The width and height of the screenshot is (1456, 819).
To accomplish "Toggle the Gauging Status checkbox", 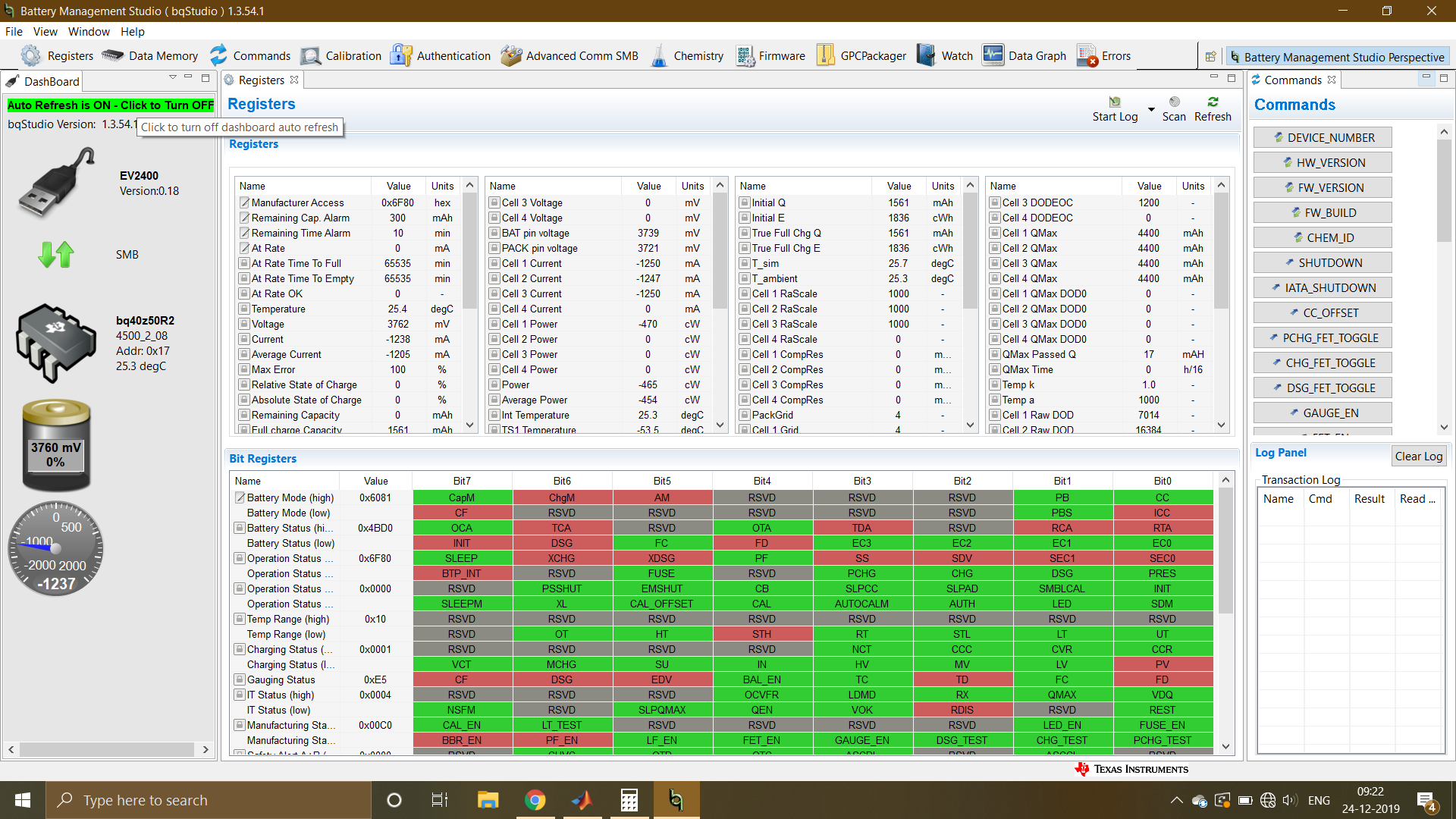I will click(x=240, y=679).
